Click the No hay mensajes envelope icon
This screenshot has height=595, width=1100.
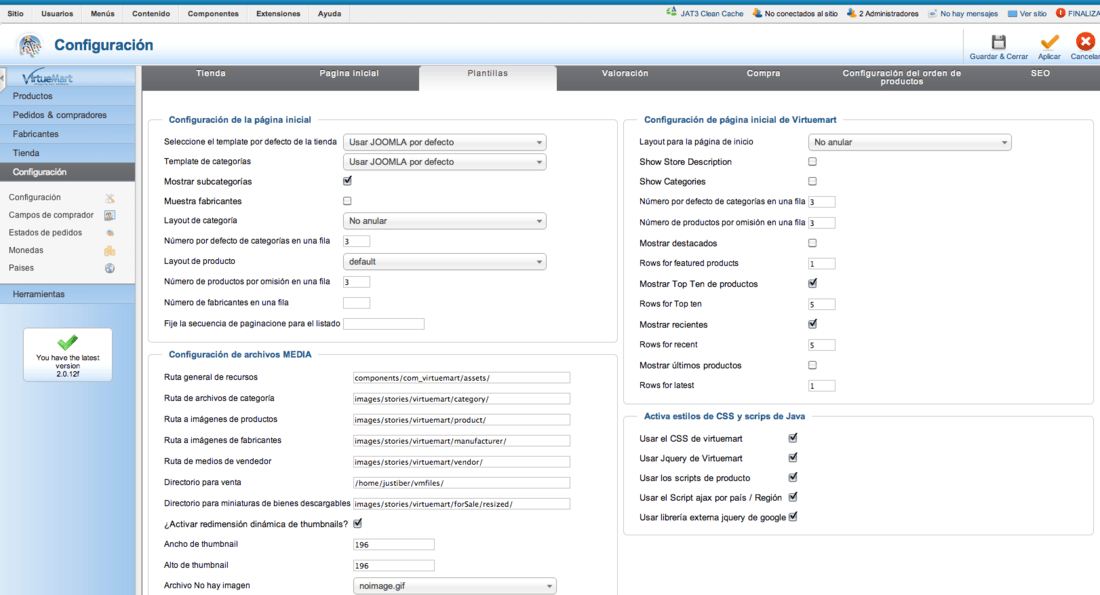point(932,13)
